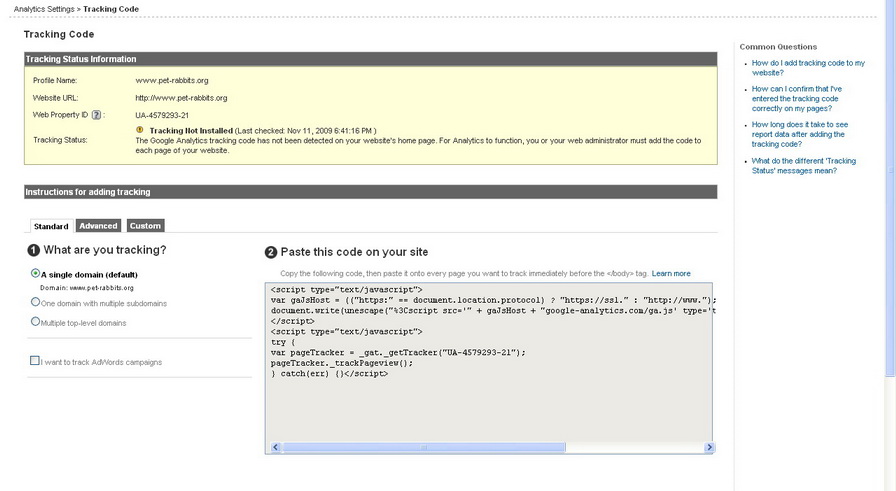Click the Web Property ID value UA-4579293-21
896x491 pixels.
162,115
